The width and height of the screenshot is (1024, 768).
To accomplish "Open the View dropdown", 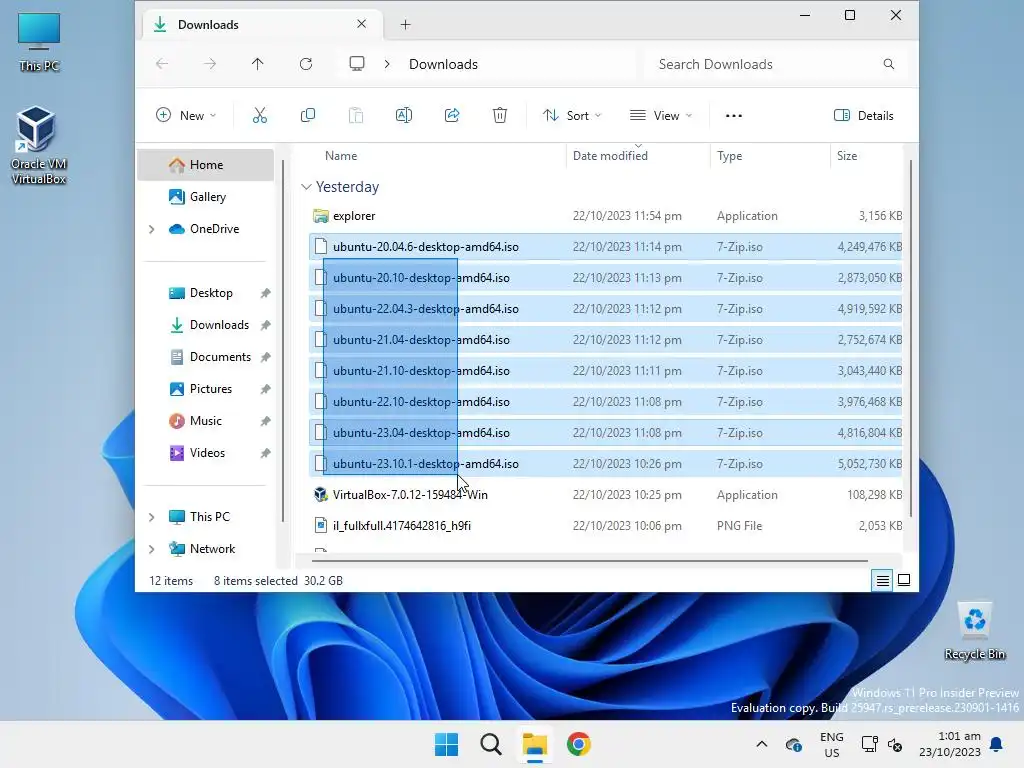I will coord(660,116).
